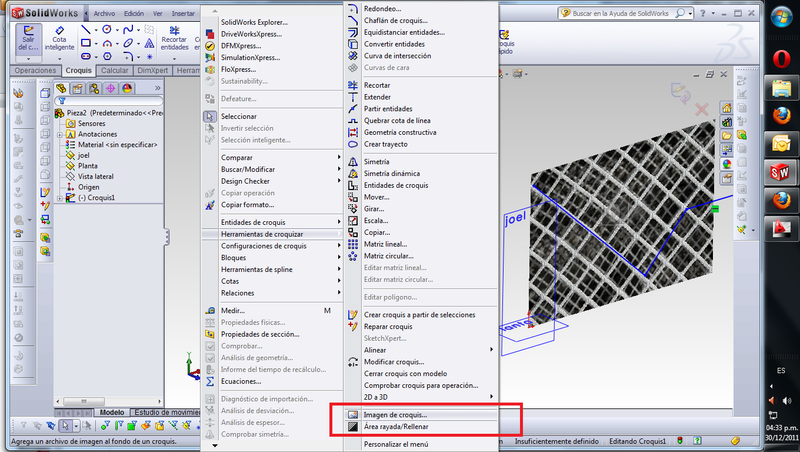This screenshot has width=800, height=452.
Task: Open the Archivo menu
Action: (104, 14)
